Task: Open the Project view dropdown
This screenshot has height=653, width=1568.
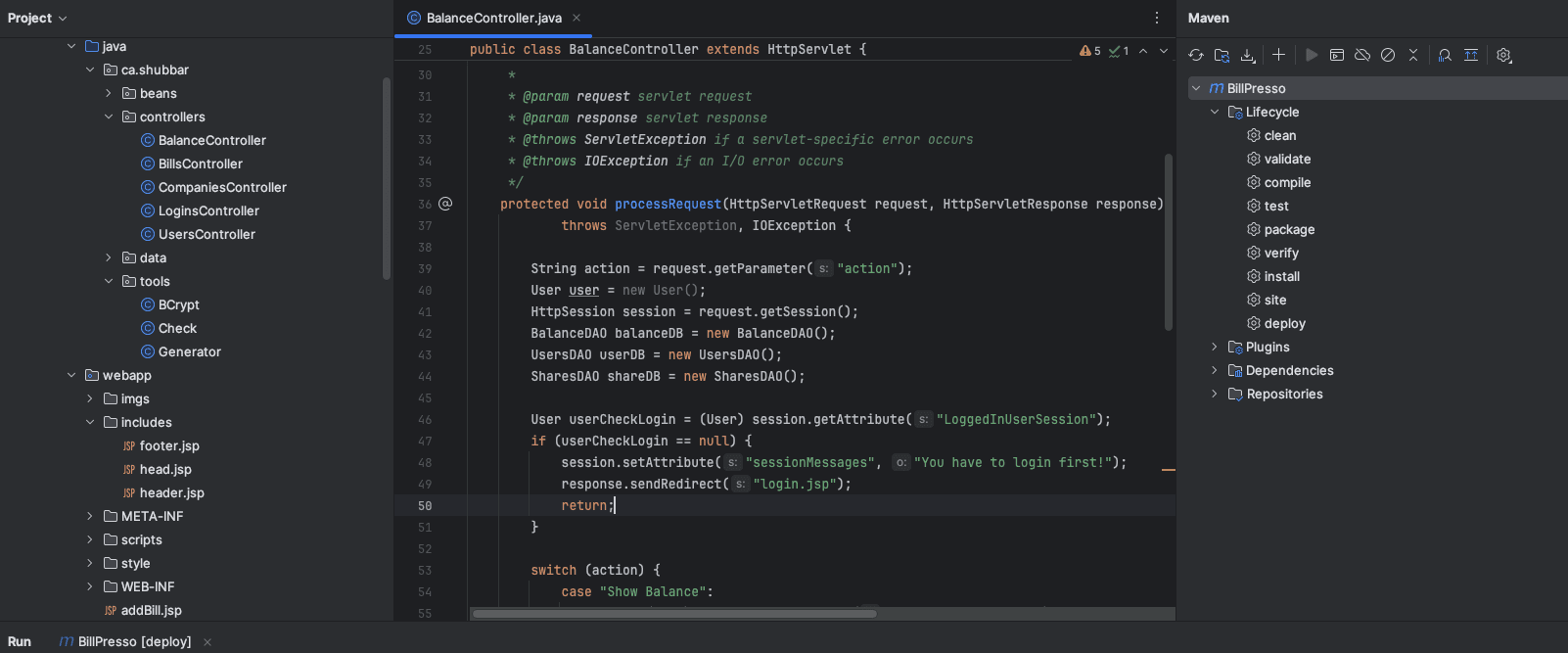Action: pyautogui.click(x=38, y=18)
